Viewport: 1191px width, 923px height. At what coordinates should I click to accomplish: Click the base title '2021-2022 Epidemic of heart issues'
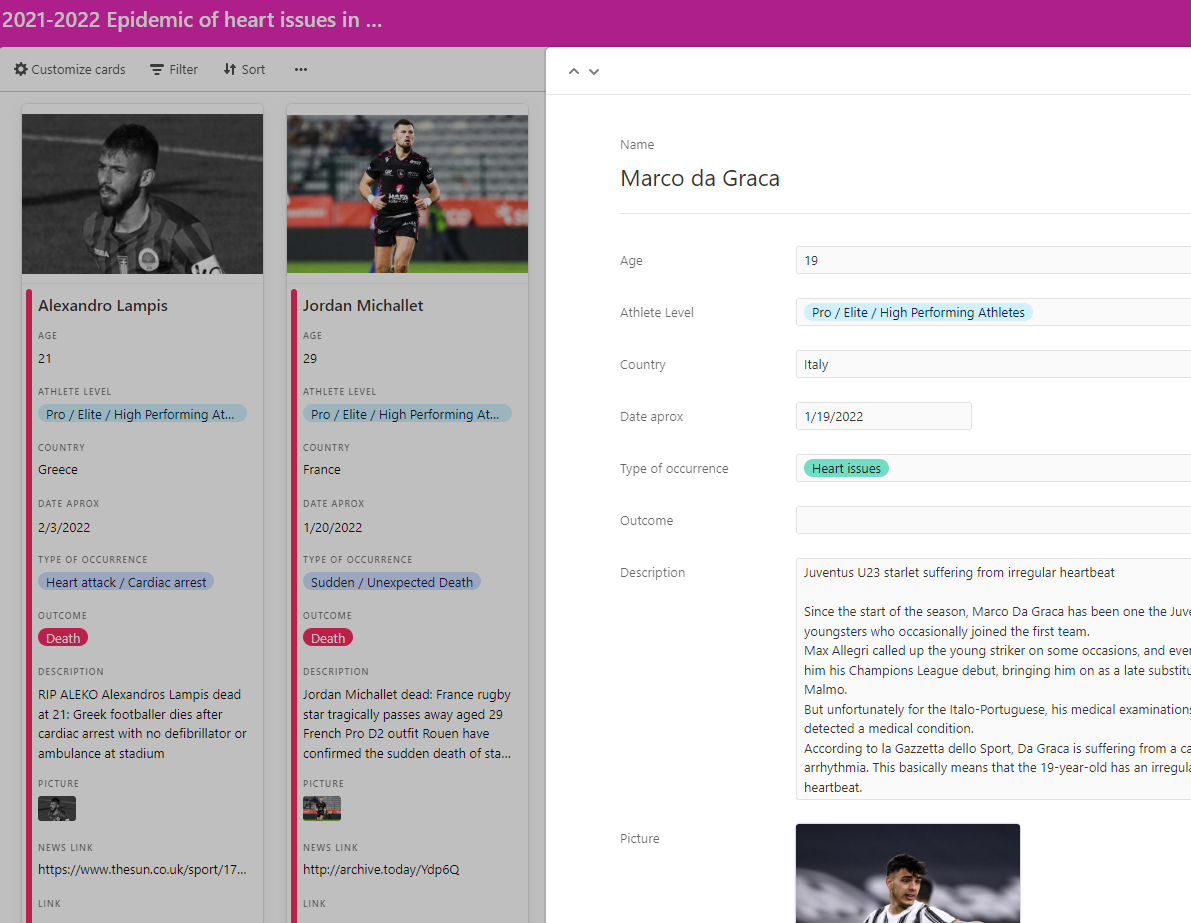192,20
